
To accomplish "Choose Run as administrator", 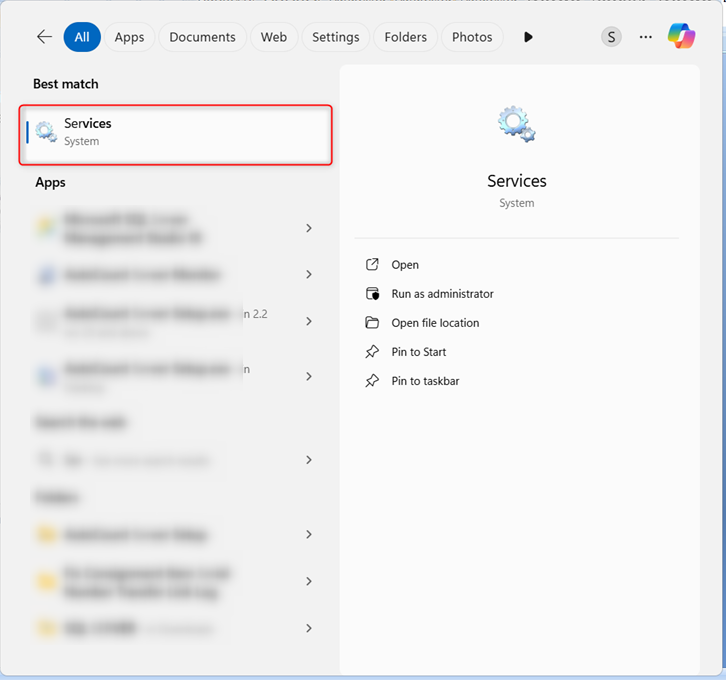I will (442, 294).
